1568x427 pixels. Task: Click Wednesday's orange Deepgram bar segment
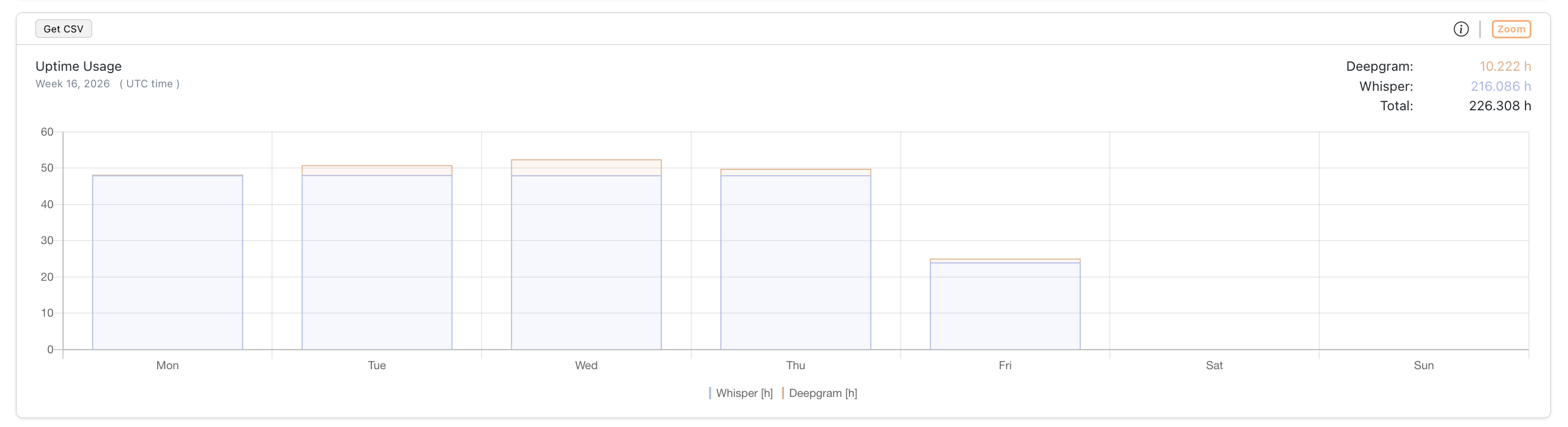(x=586, y=168)
